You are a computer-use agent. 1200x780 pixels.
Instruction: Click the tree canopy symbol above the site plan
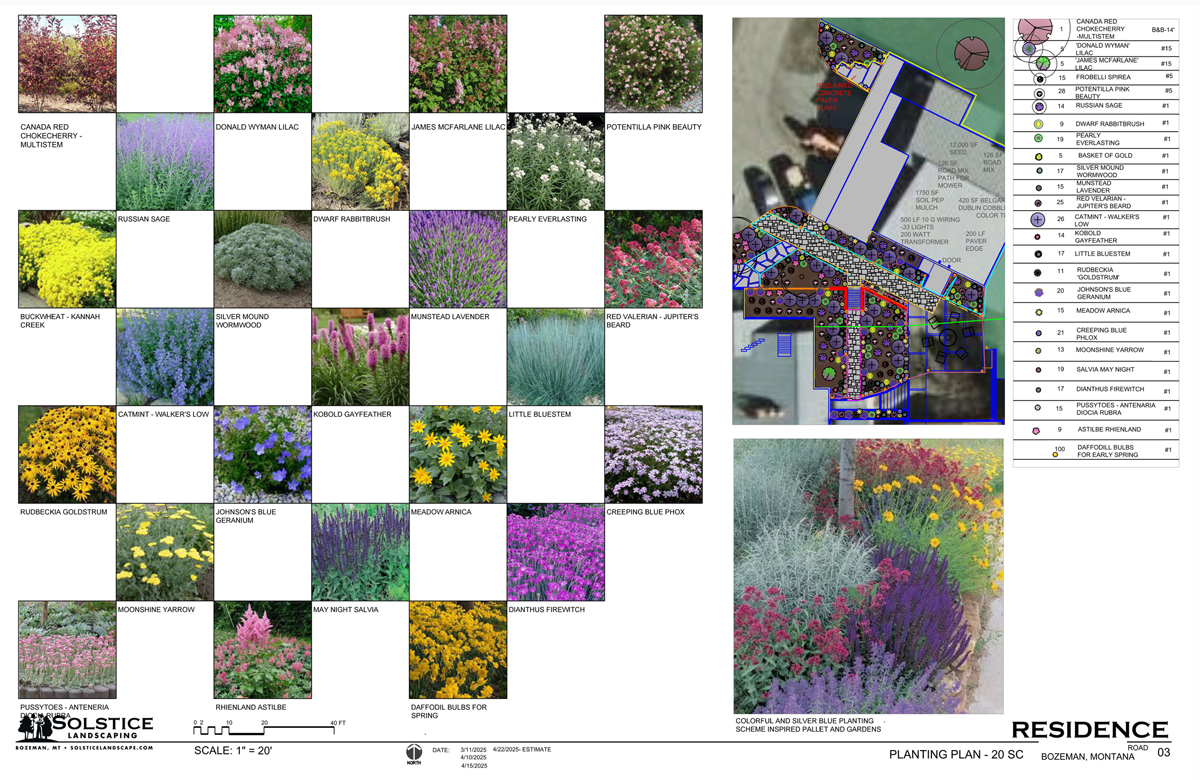(x=970, y=50)
